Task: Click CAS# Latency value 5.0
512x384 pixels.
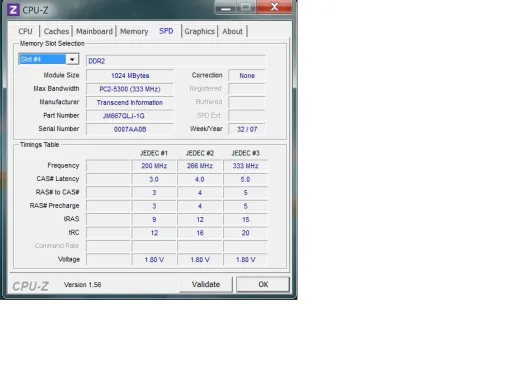Action: coord(245,179)
